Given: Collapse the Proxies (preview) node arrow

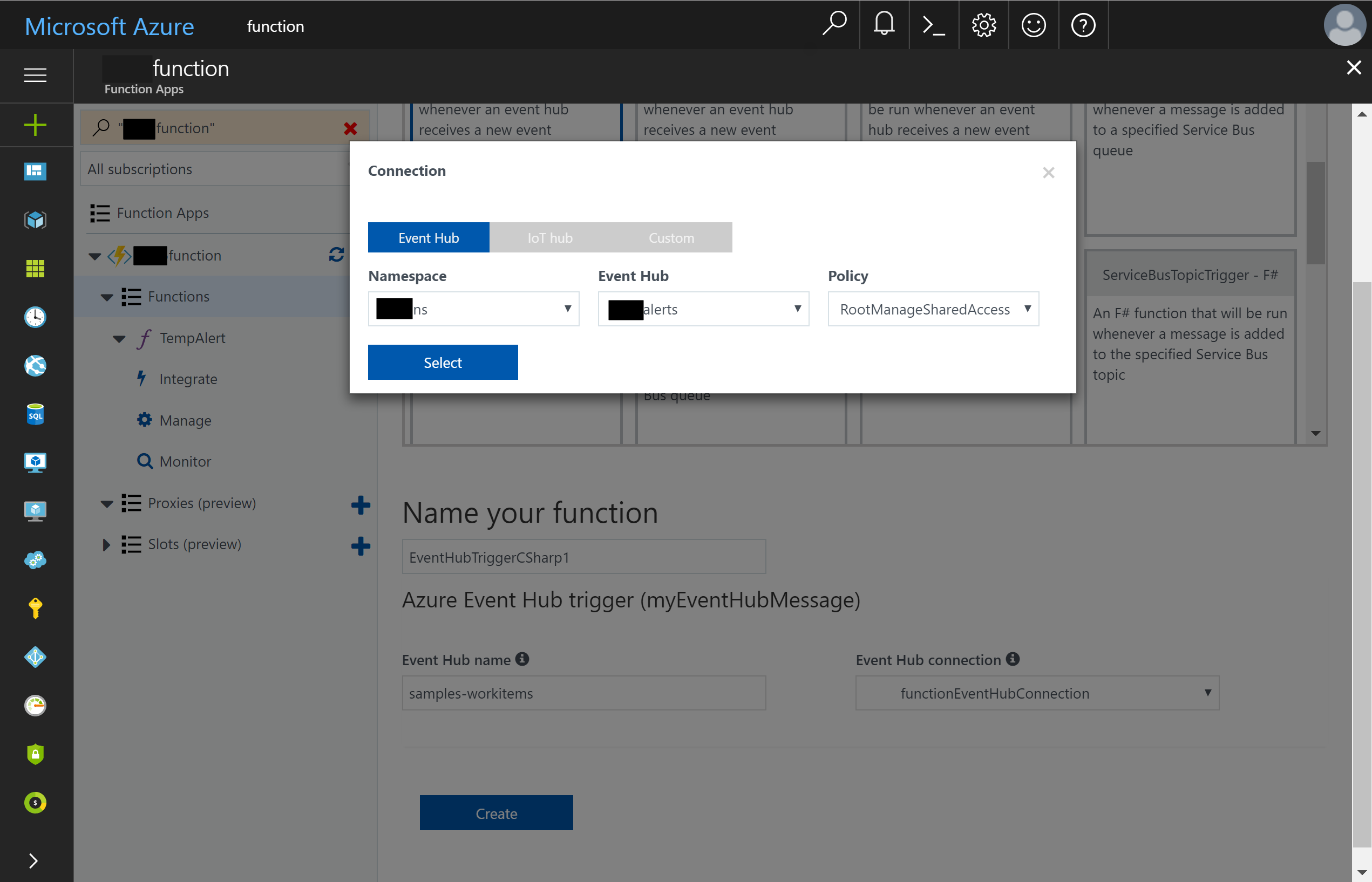Looking at the screenshot, I should click(106, 504).
